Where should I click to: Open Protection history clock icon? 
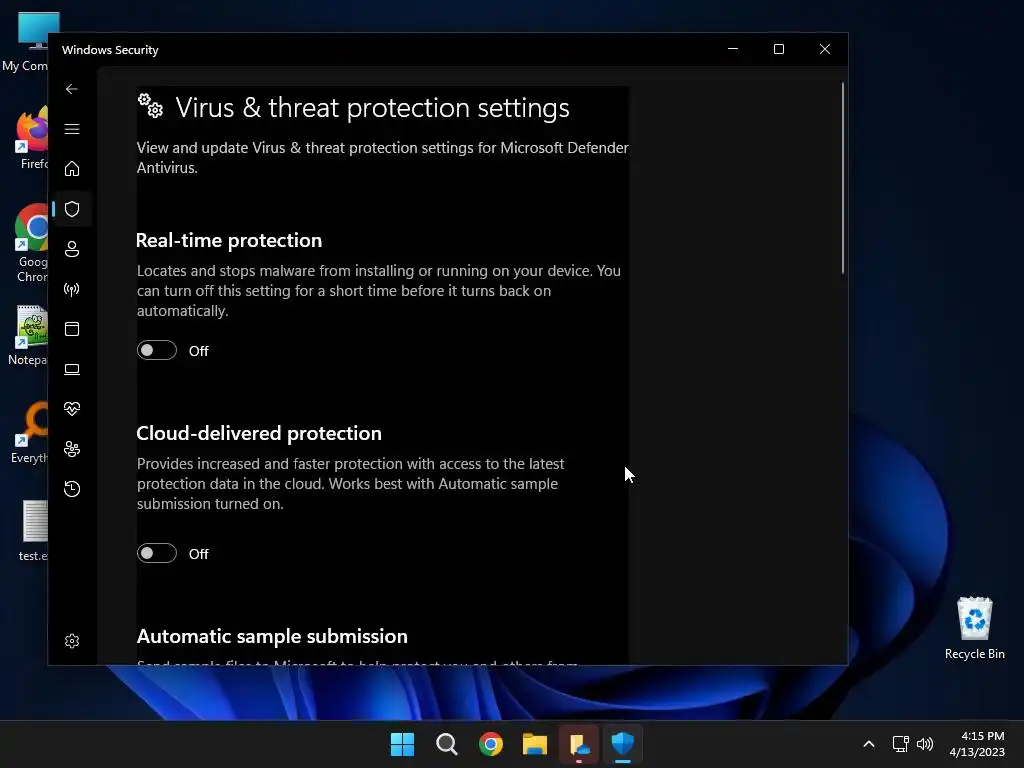pos(72,489)
